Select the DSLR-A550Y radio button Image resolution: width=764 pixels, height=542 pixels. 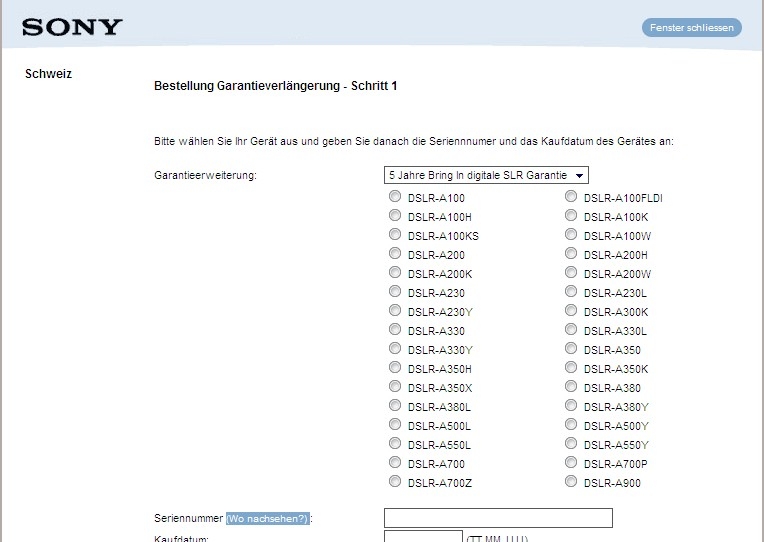571,444
